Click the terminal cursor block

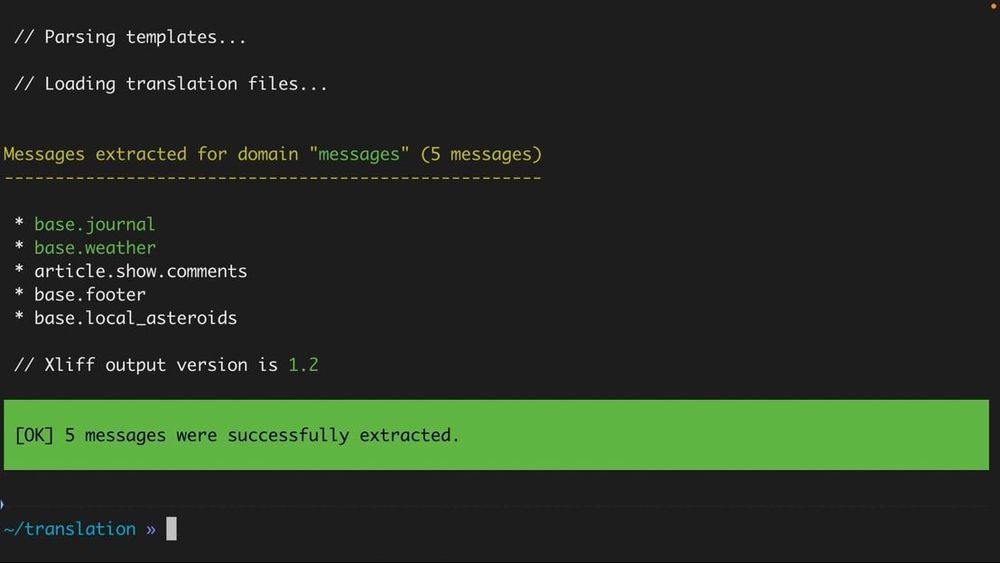172,529
